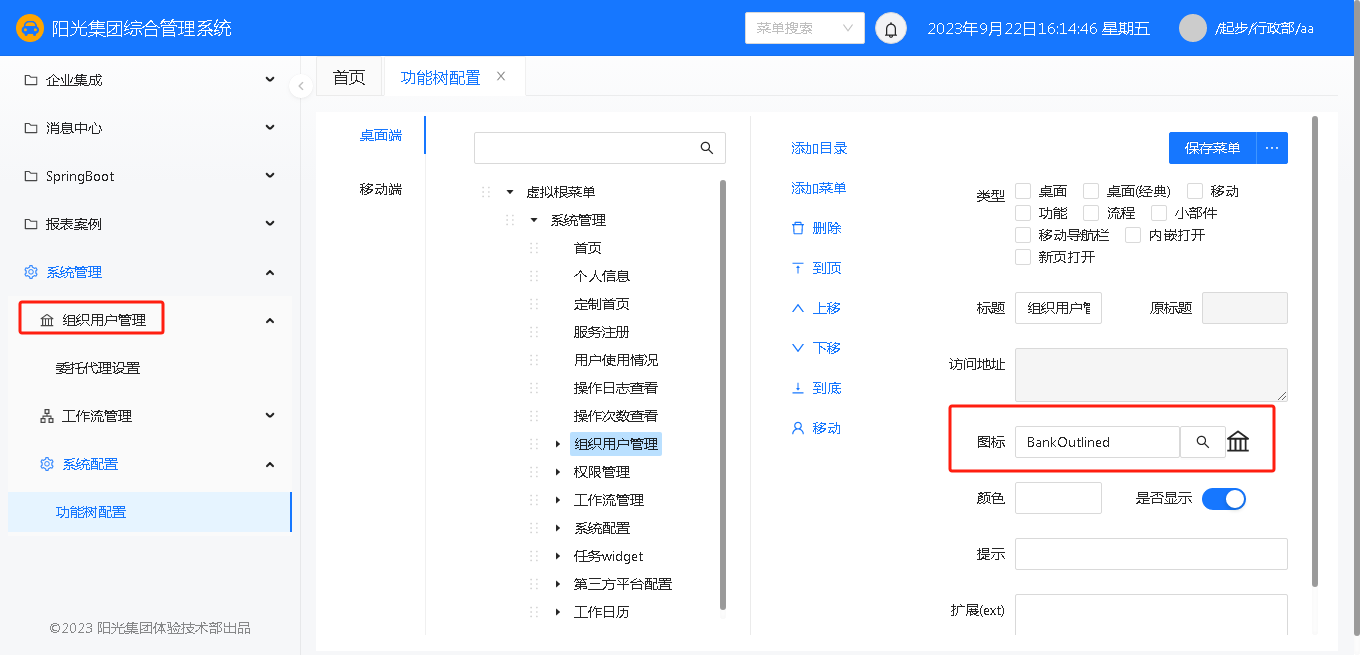Click the 到顶 move-to-top icon
This screenshot has width=1360, height=655.
(798, 268)
